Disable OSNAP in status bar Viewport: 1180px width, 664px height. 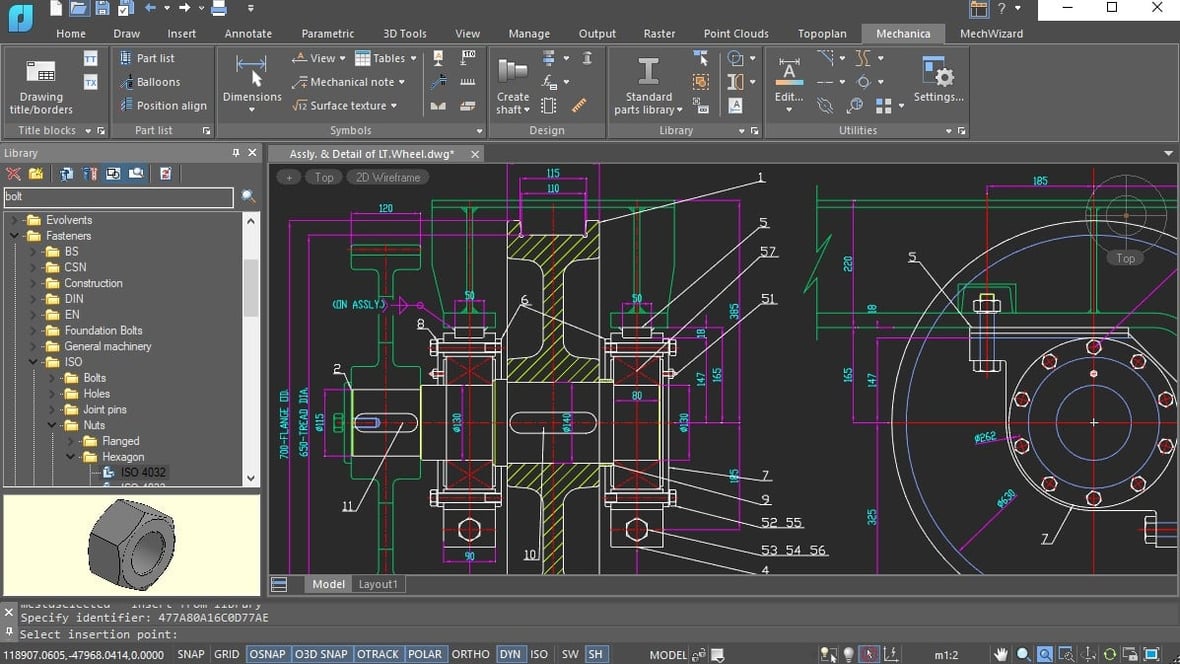[x=267, y=654]
